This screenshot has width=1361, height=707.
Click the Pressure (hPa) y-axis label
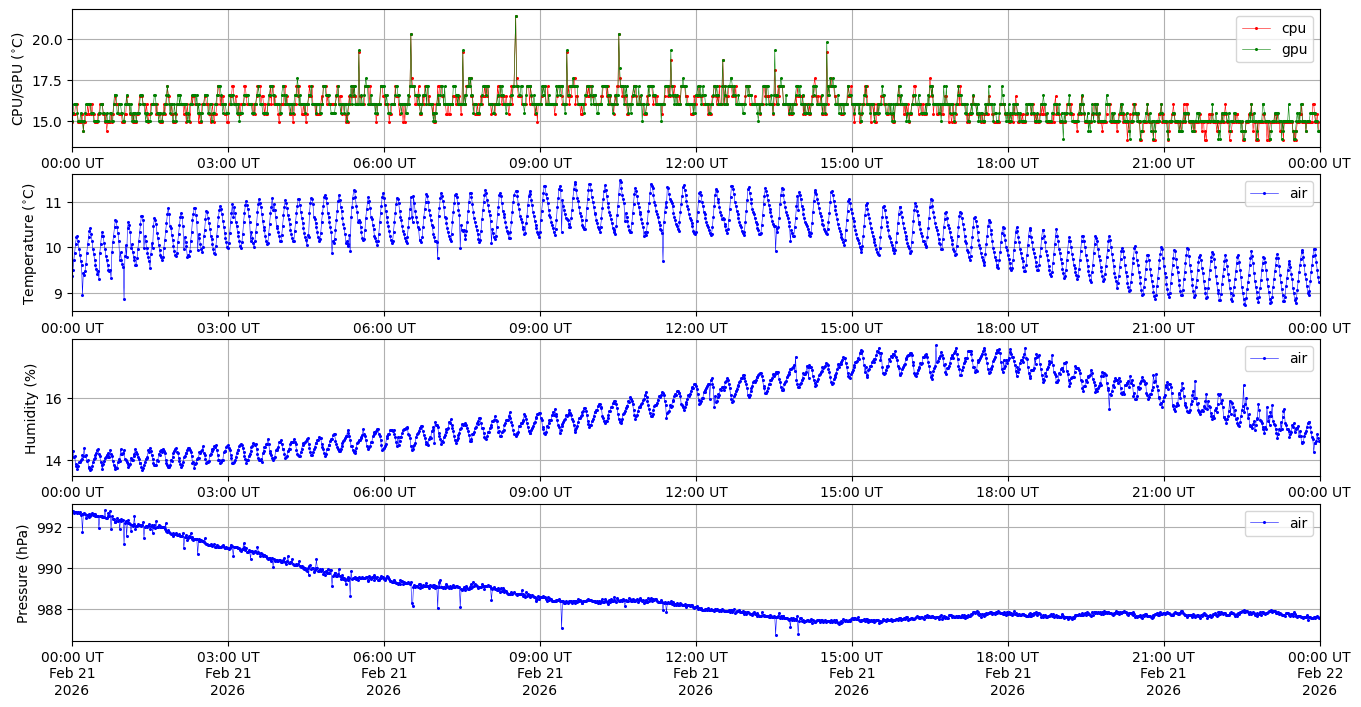coord(22,572)
